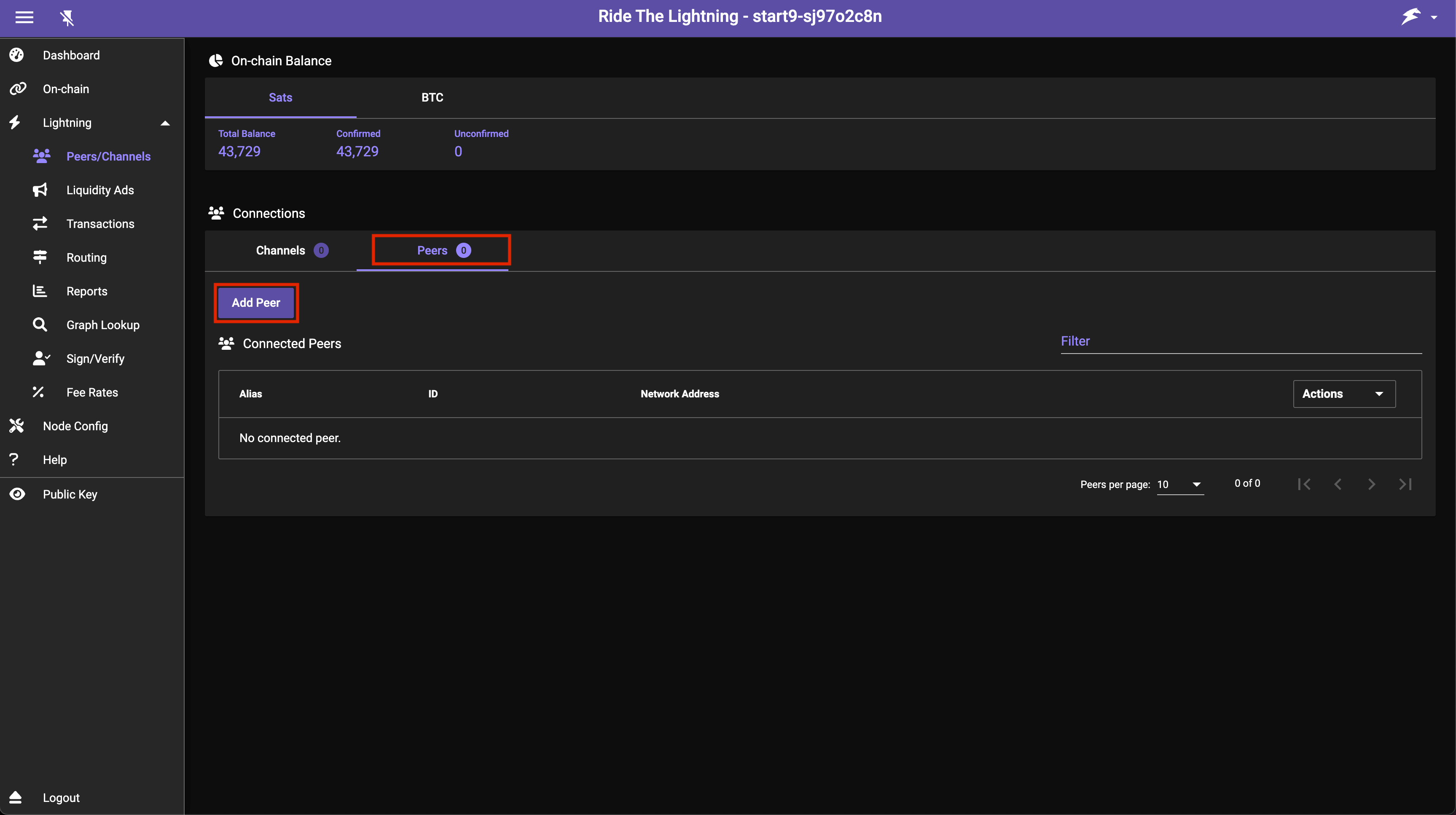
Task: Show Public Key via eye icon
Action: (18, 494)
